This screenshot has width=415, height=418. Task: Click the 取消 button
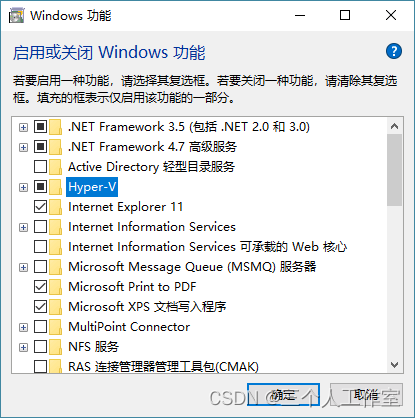pos(367,395)
